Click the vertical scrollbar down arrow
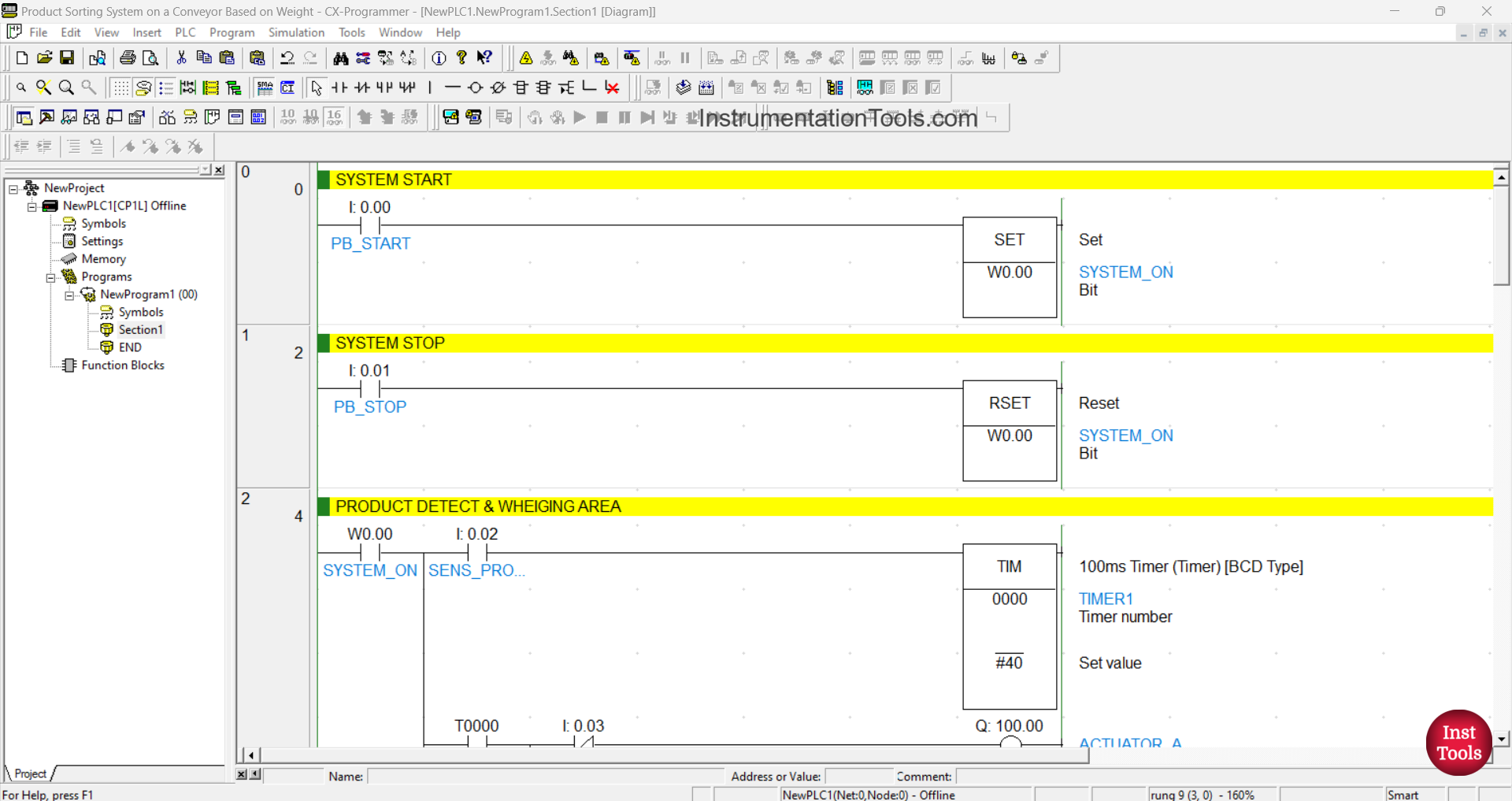The height and width of the screenshot is (801, 1512). pos(1502,739)
